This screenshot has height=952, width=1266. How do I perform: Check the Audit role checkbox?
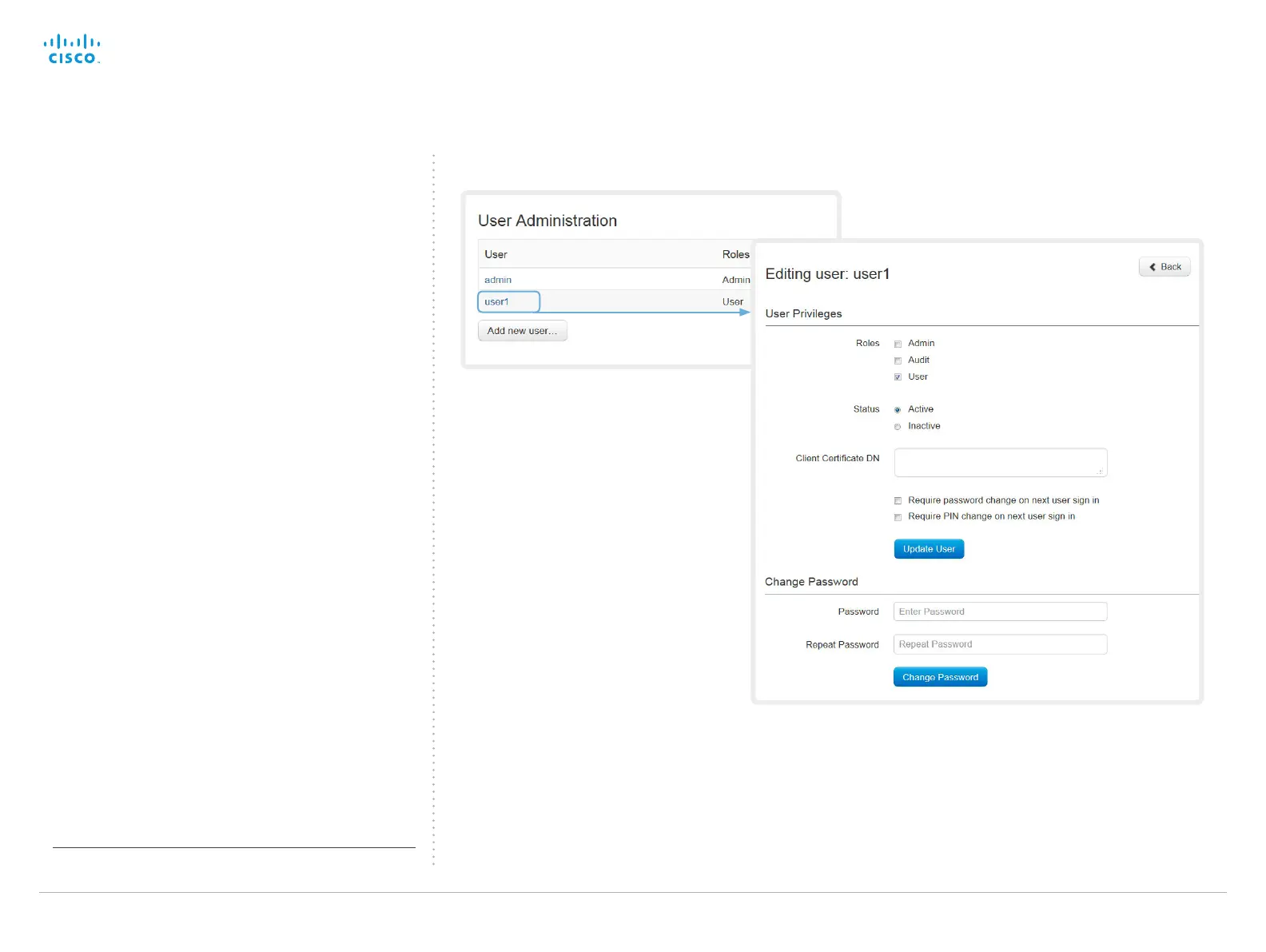coord(898,360)
